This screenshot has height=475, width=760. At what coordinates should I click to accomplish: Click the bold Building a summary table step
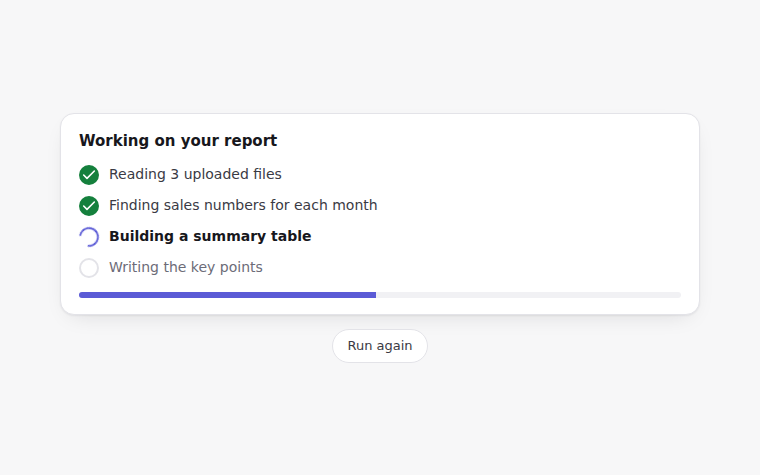pyautogui.click(x=210, y=237)
